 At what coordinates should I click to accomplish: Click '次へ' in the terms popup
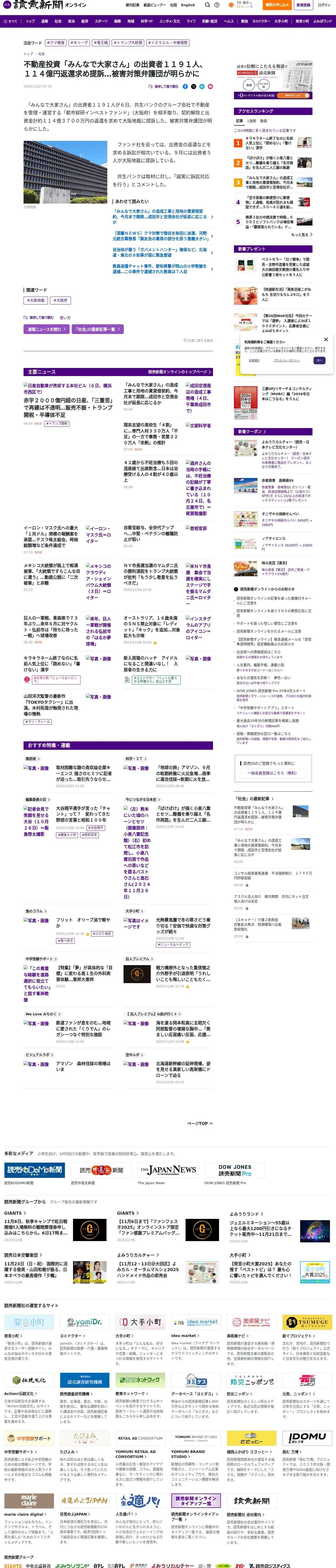(319, 360)
